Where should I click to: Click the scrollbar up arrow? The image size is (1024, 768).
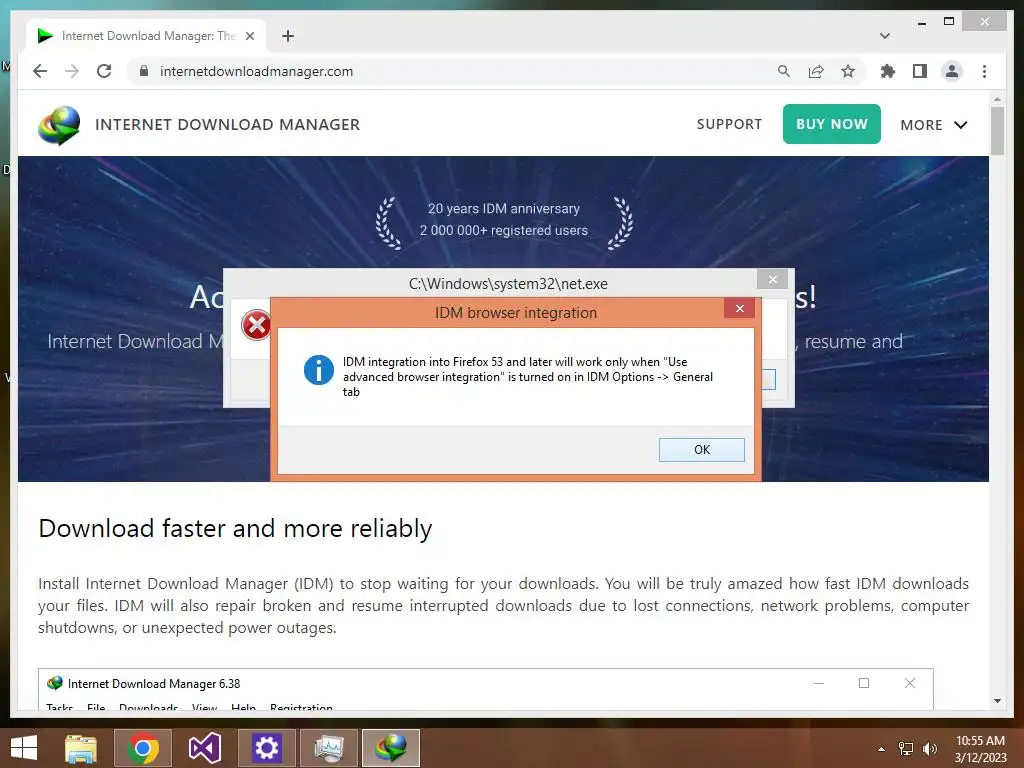[x=997, y=99]
